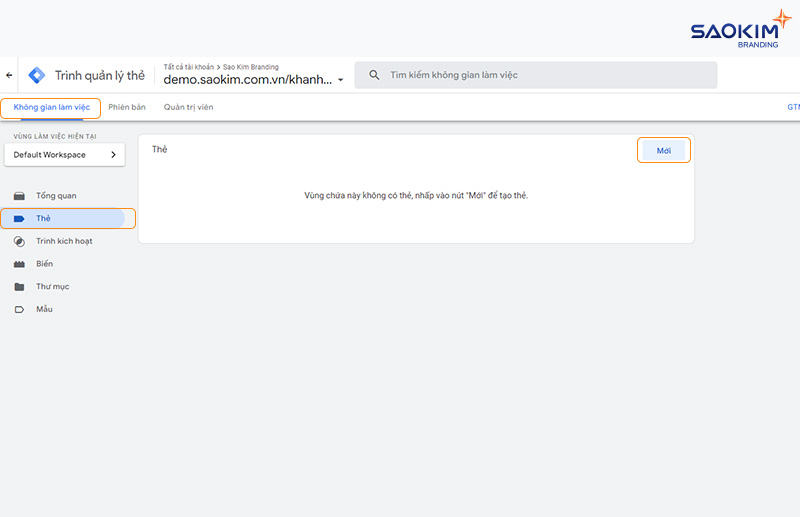Click the Thẻ tag icon in sidebar
Image resolution: width=800 pixels, height=517 pixels.
[x=19, y=218]
